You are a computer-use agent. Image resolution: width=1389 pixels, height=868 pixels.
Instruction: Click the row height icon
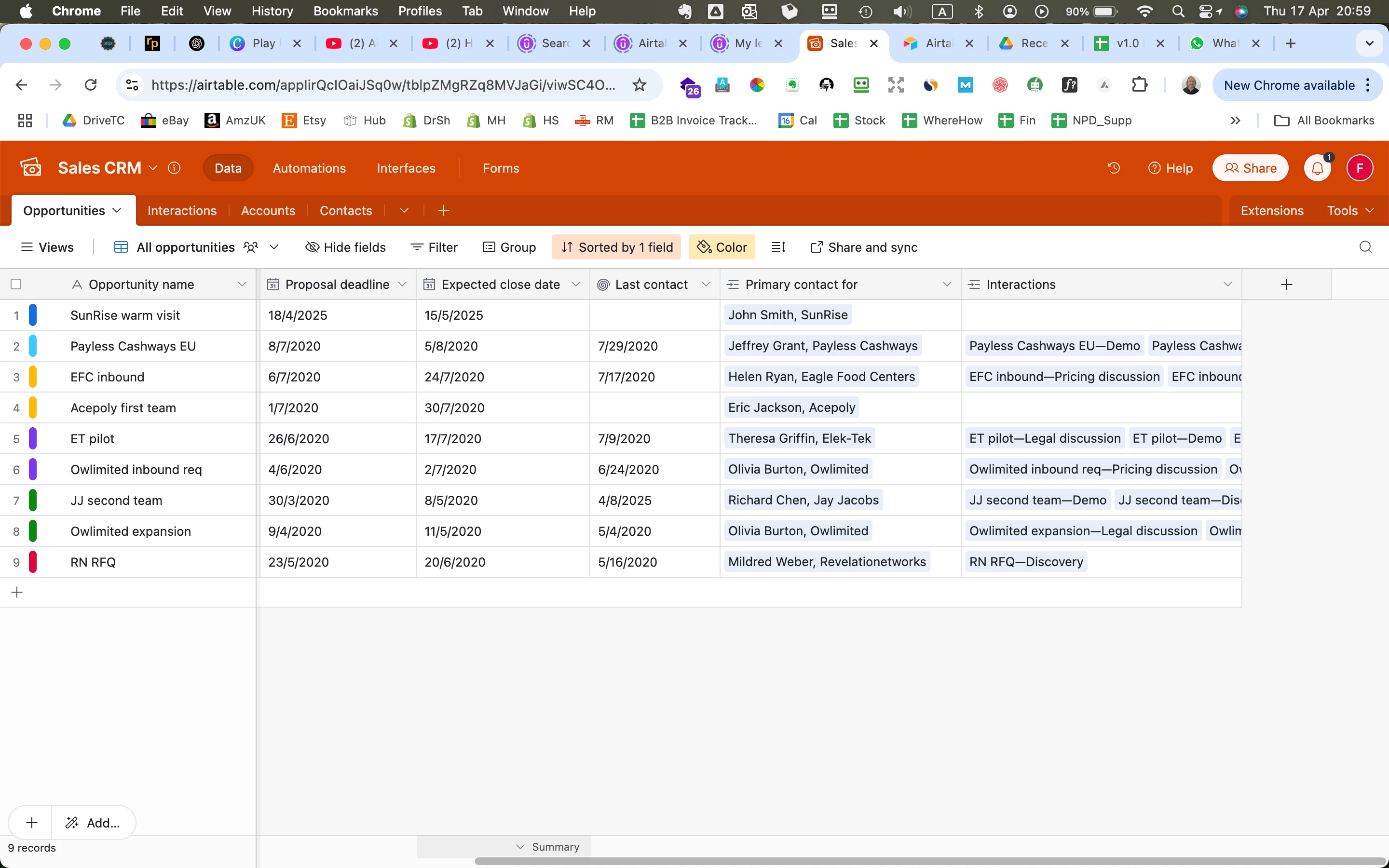[x=778, y=247]
